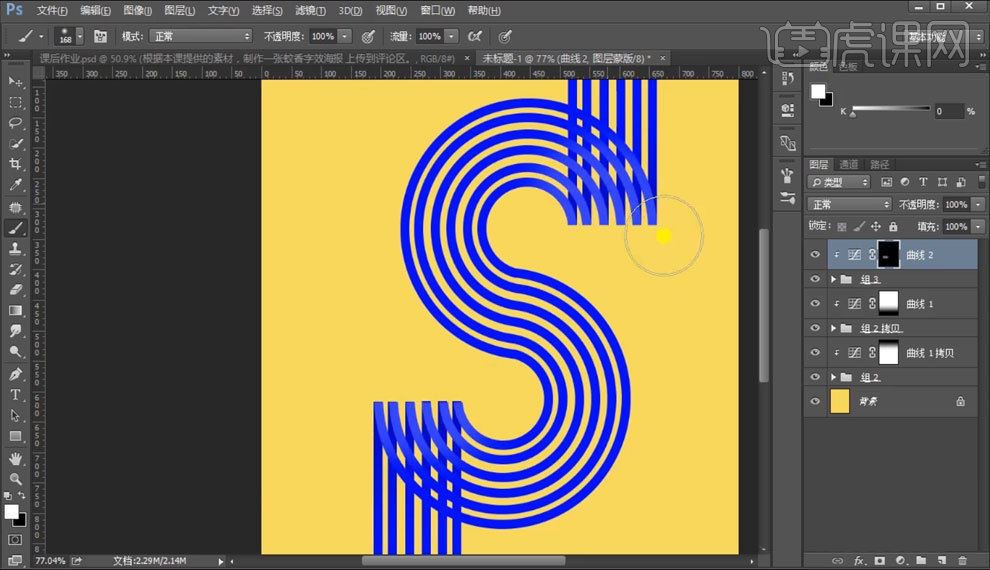Screen dimensions: 990x570
Task: Hide the 背景 layer
Action: (x=815, y=401)
